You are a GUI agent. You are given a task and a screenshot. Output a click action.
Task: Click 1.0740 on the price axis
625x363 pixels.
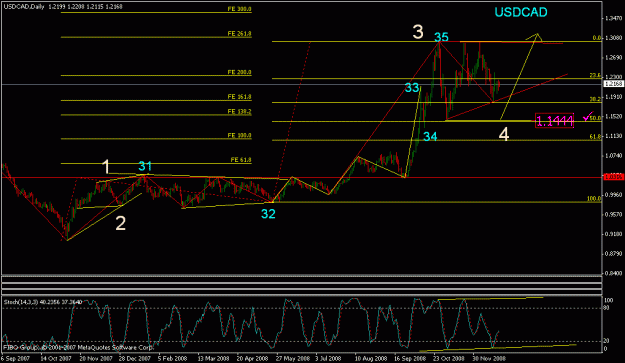click(x=614, y=155)
